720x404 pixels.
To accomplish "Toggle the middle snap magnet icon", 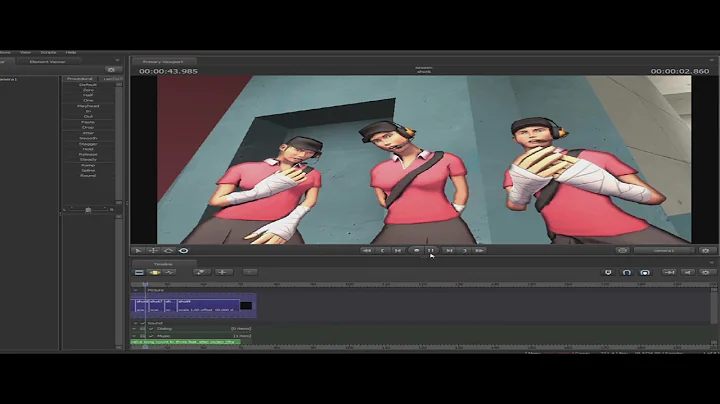I will point(627,273).
